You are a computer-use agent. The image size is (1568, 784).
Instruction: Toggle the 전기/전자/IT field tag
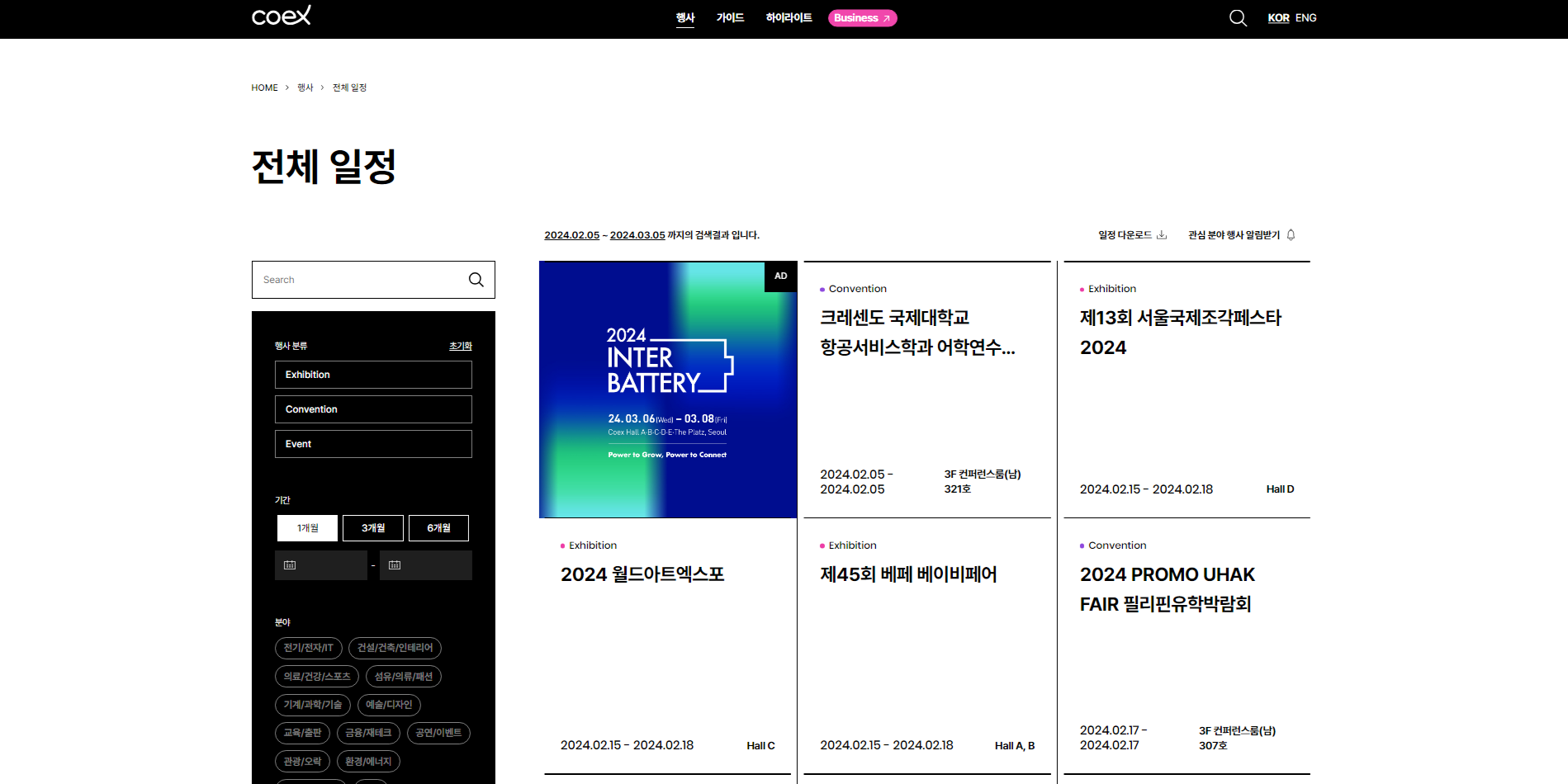coord(309,648)
